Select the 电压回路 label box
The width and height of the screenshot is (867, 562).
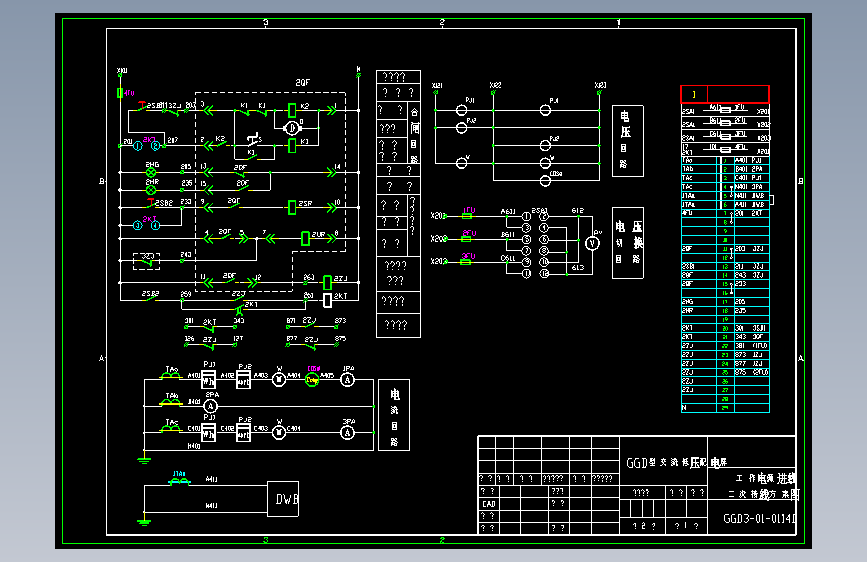pos(628,141)
